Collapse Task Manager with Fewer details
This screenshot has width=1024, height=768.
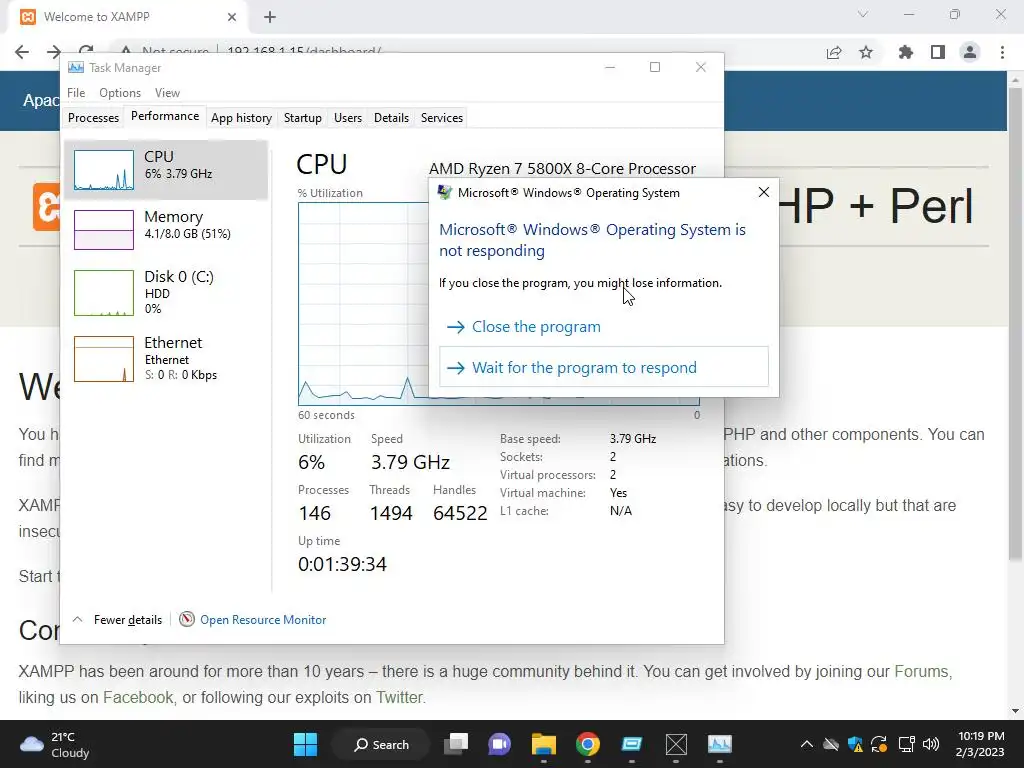tap(127, 620)
